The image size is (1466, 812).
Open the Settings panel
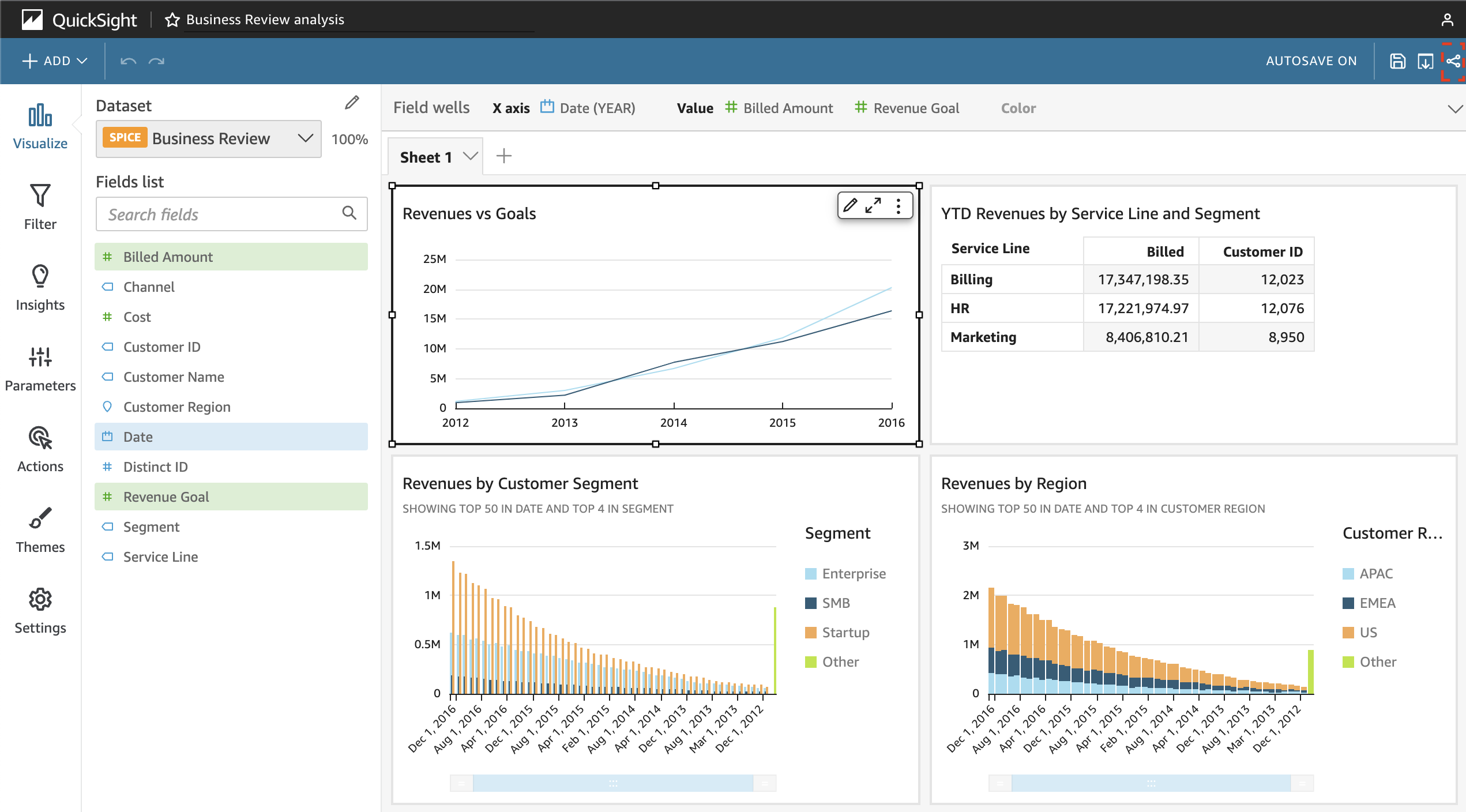40,611
